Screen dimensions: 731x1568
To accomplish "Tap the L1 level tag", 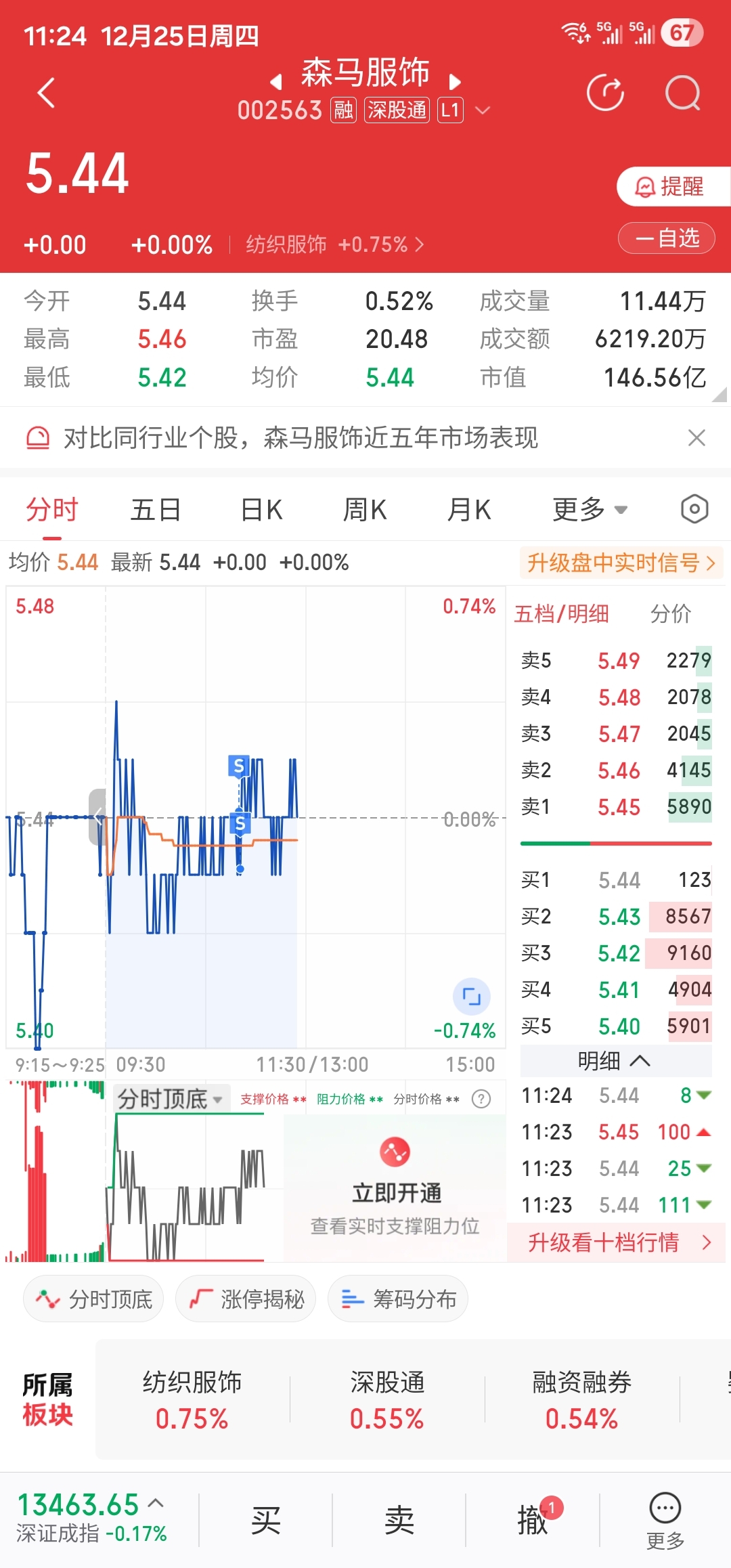I will 450,110.
